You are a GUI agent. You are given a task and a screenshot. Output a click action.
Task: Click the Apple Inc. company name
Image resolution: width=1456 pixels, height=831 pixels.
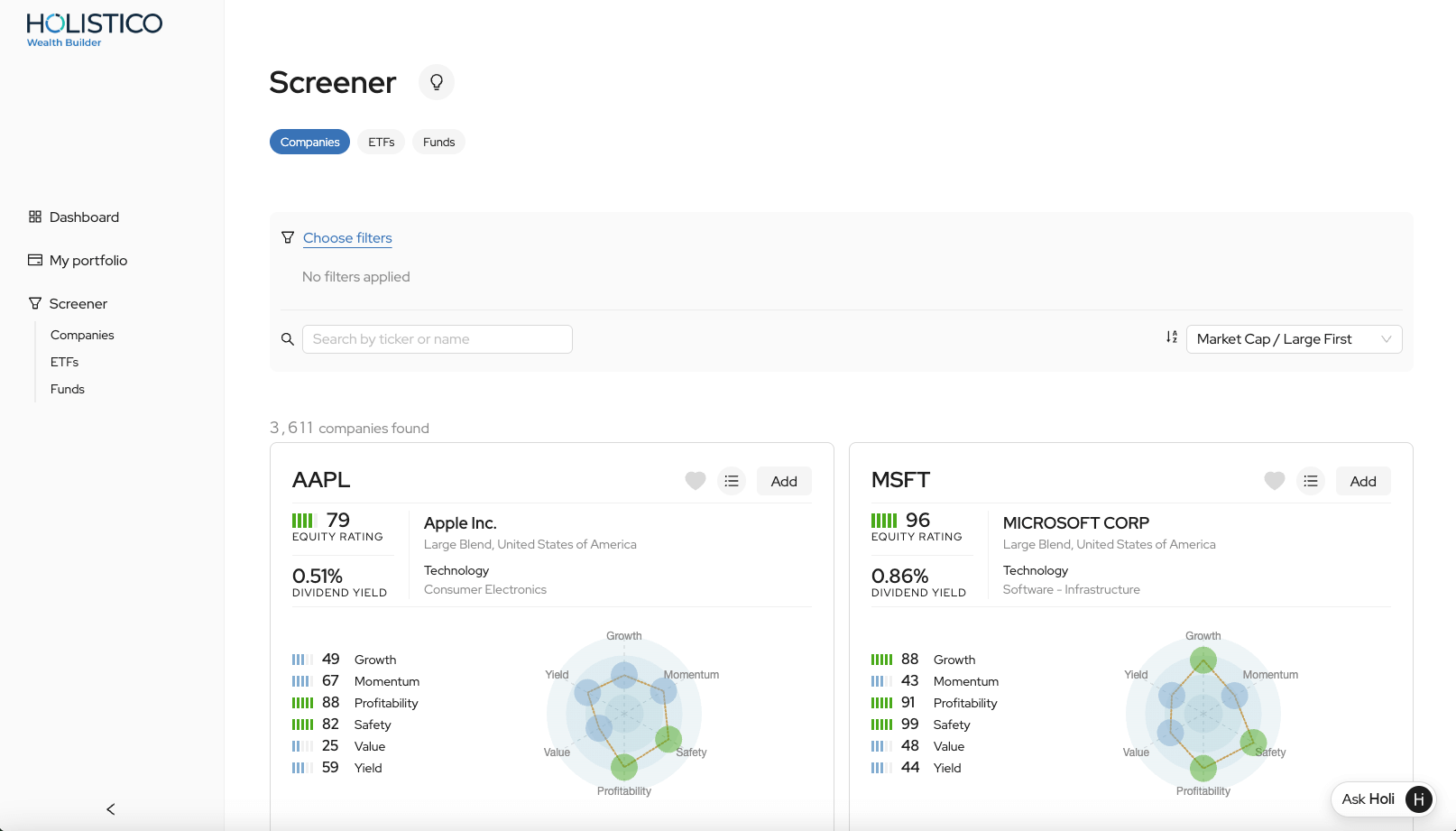point(460,522)
